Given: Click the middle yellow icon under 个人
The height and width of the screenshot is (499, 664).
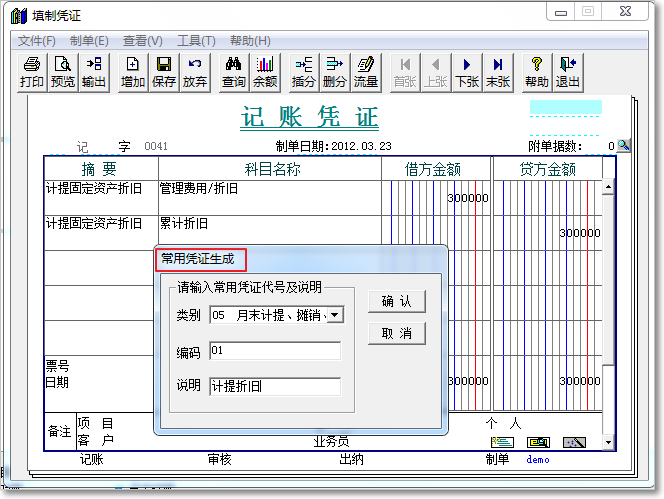Looking at the screenshot, I should pyautogui.click(x=539, y=443).
